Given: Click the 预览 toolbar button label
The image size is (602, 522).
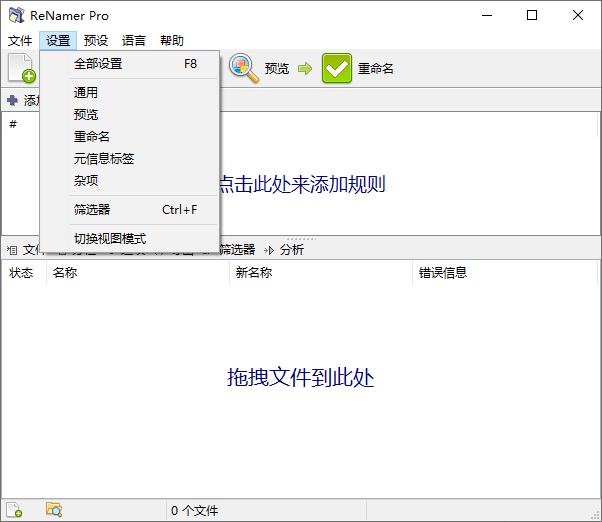Looking at the screenshot, I should pyautogui.click(x=277, y=69).
